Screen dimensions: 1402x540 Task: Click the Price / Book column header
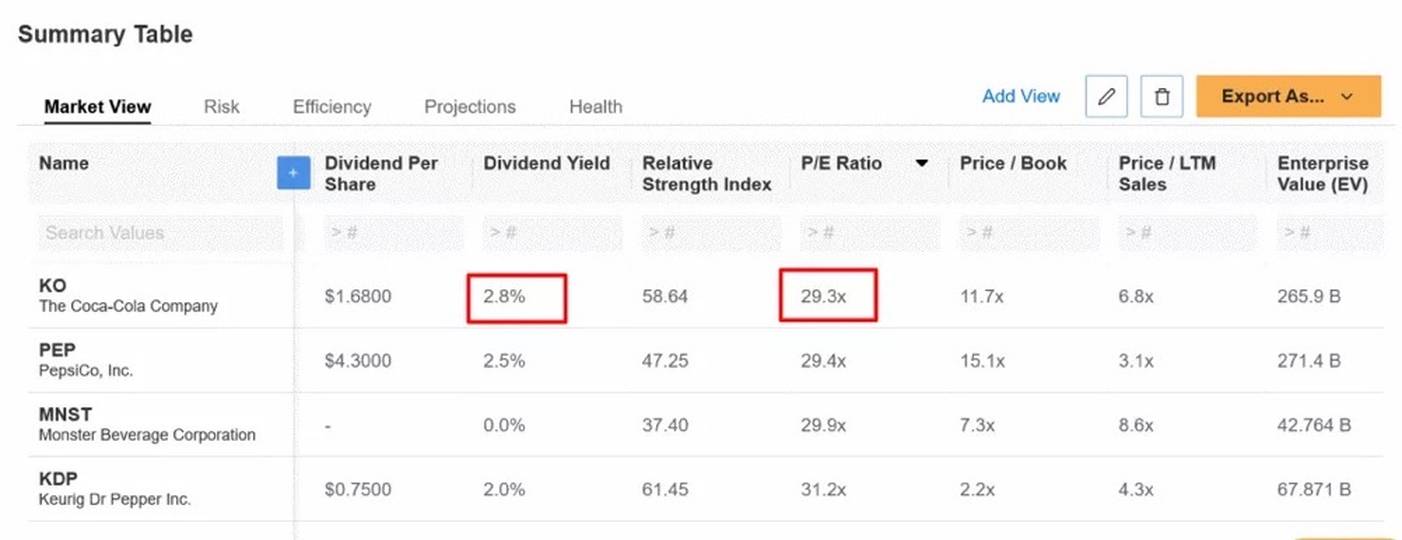tap(1013, 164)
